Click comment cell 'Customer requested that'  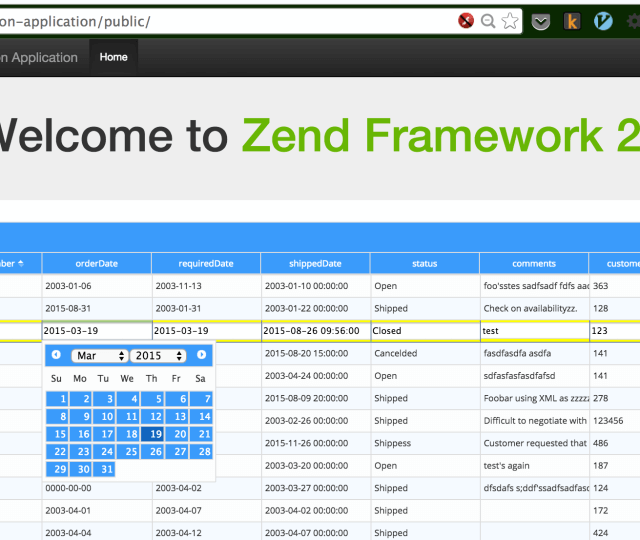[x=535, y=443]
